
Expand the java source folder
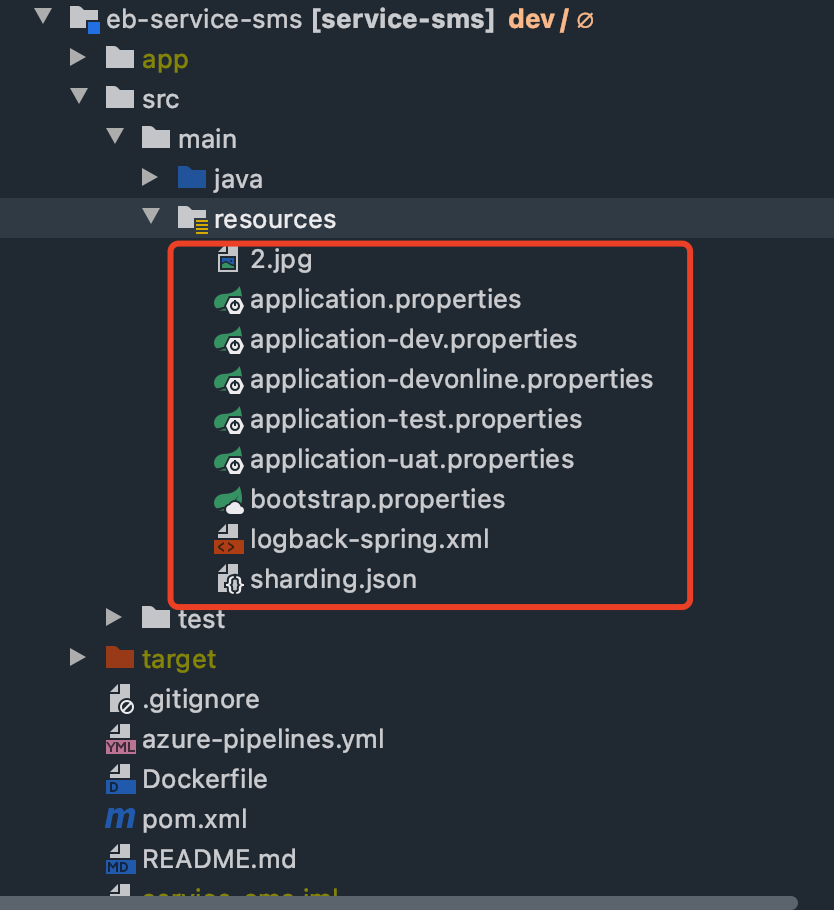coord(150,179)
